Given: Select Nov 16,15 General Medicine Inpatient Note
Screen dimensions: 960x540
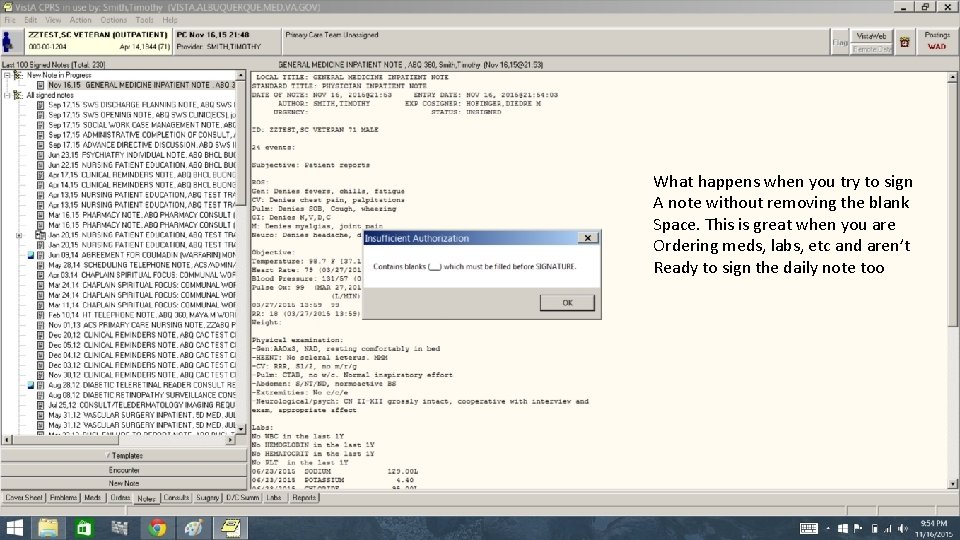Looking at the screenshot, I should click(141, 85).
